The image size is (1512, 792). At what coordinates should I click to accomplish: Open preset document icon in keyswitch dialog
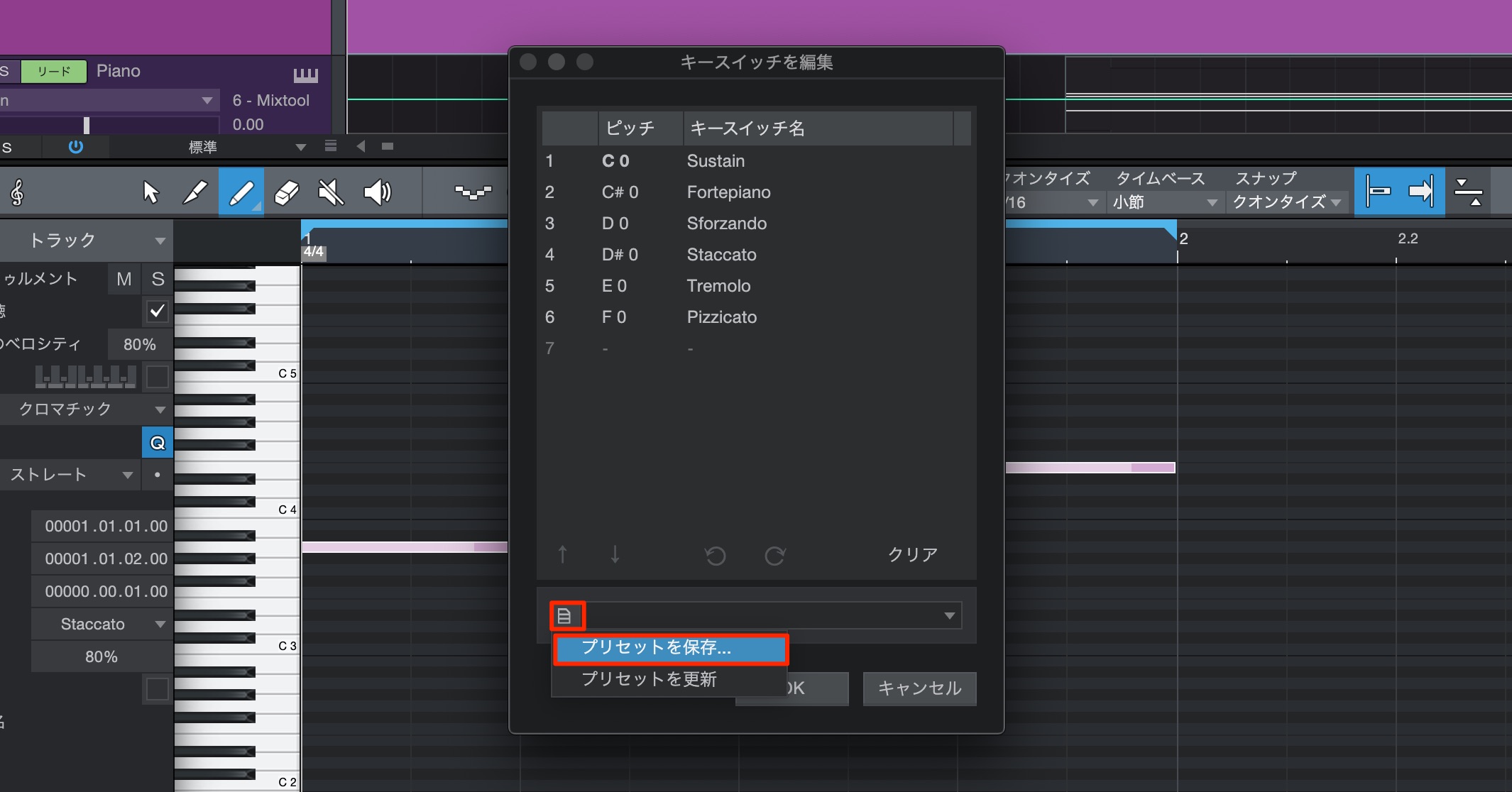564,616
